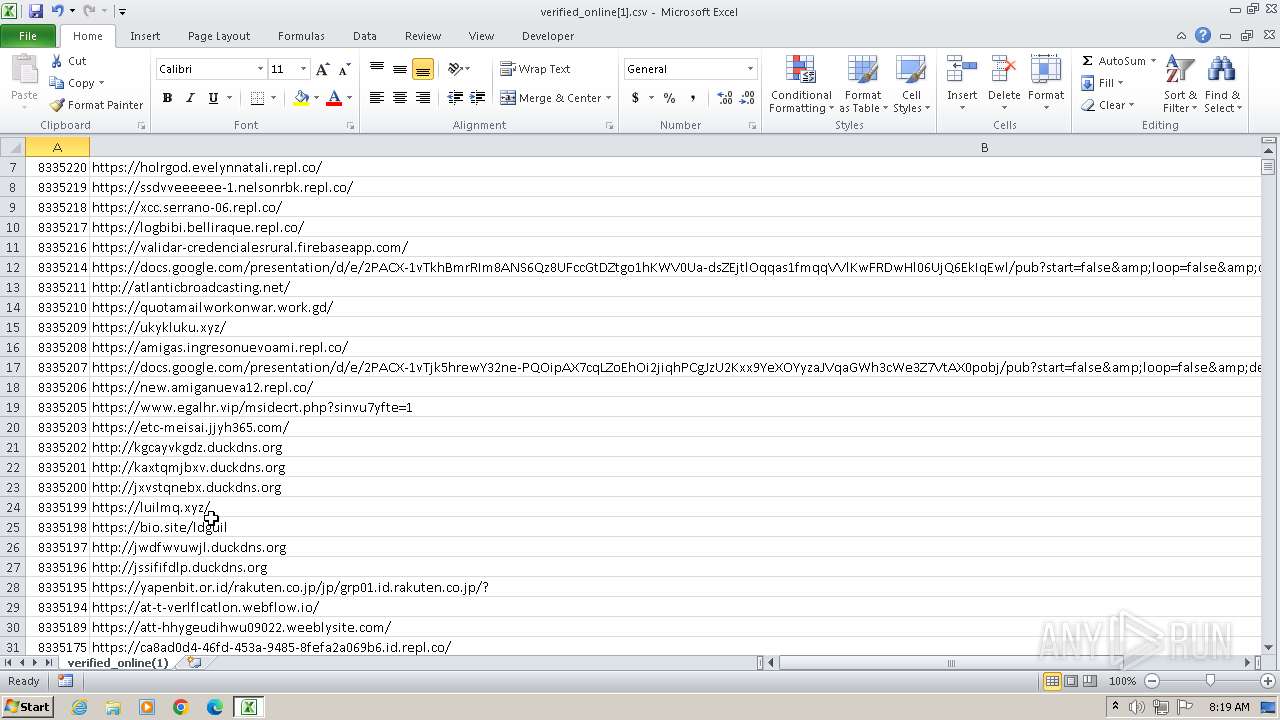Increase the indent
The height and width of the screenshot is (720, 1280).
pyautogui.click(x=477, y=98)
